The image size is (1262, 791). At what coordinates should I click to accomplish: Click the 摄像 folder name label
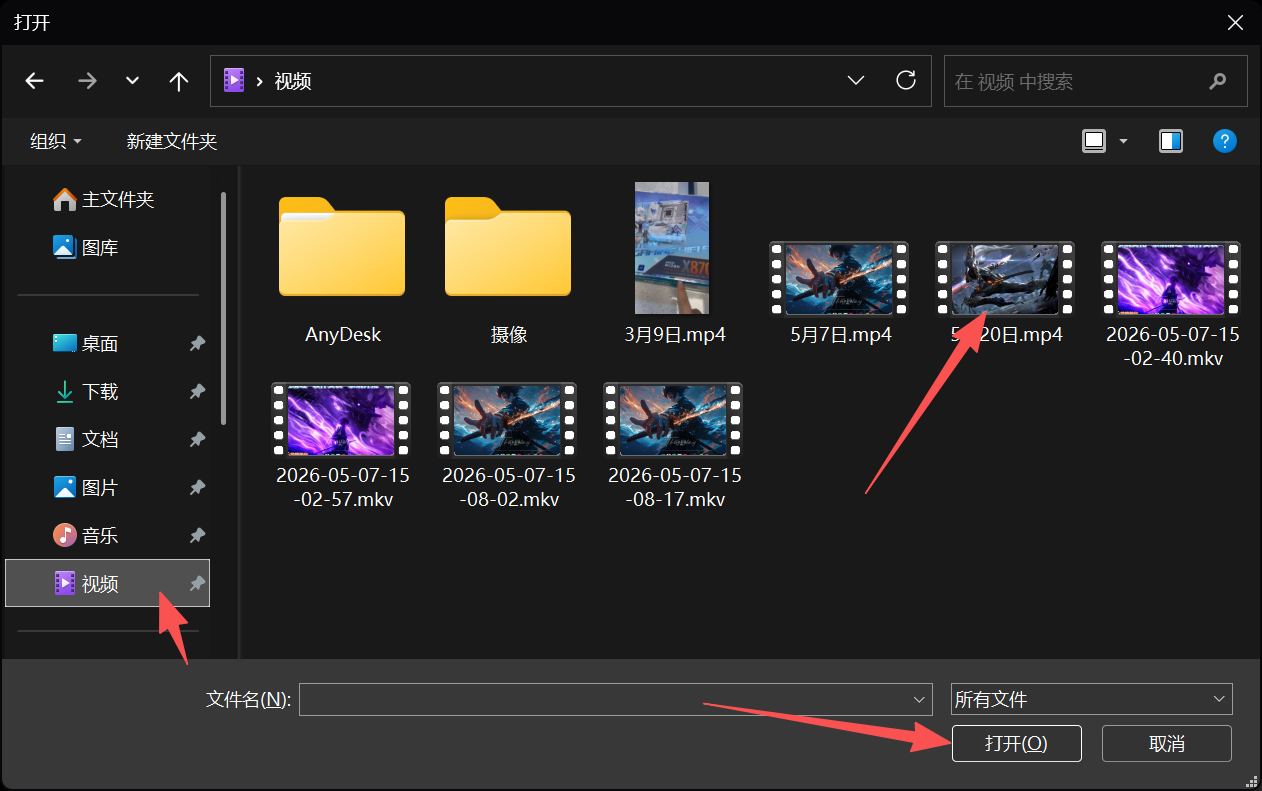[509, 335]
